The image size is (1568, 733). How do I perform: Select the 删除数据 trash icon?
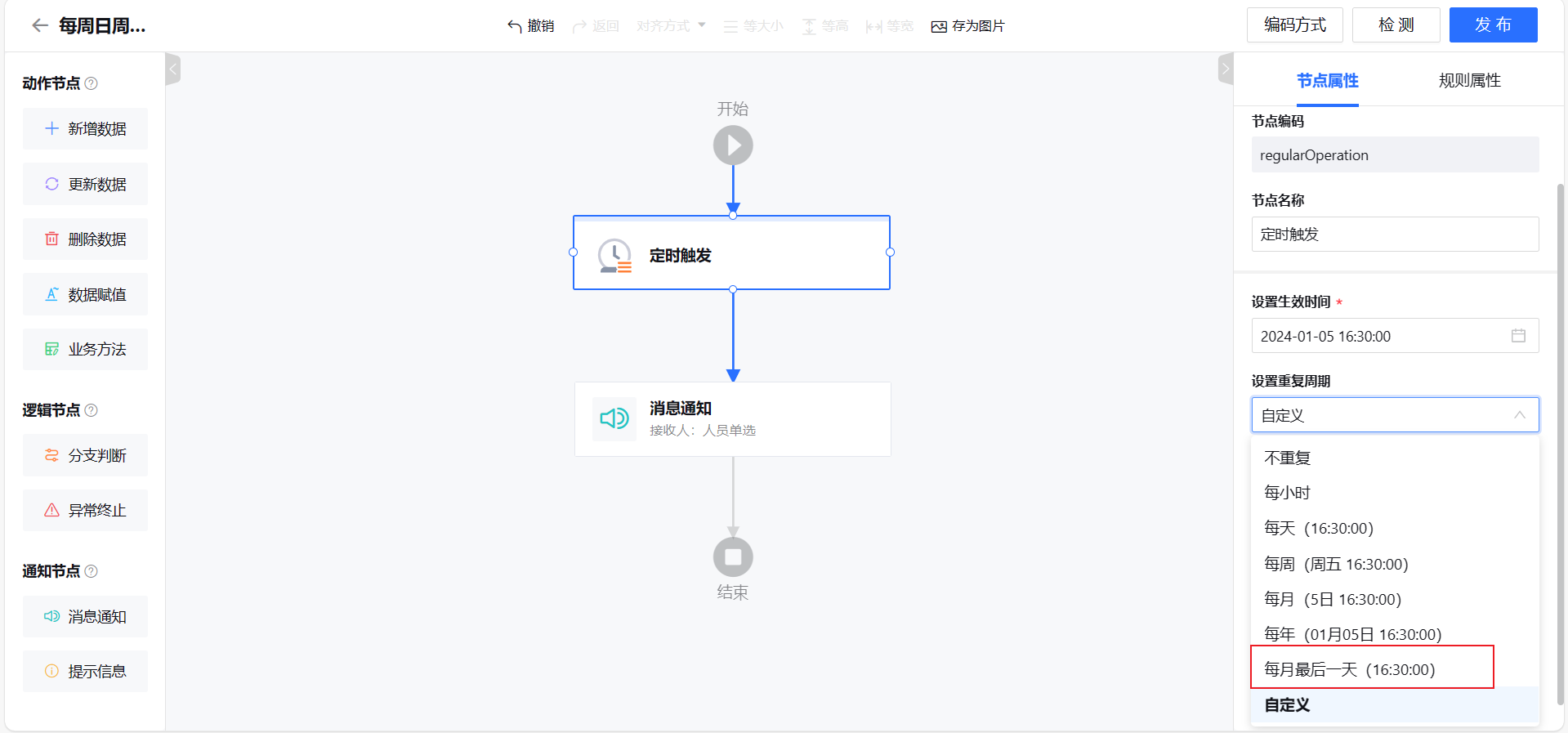pos(51,239)
